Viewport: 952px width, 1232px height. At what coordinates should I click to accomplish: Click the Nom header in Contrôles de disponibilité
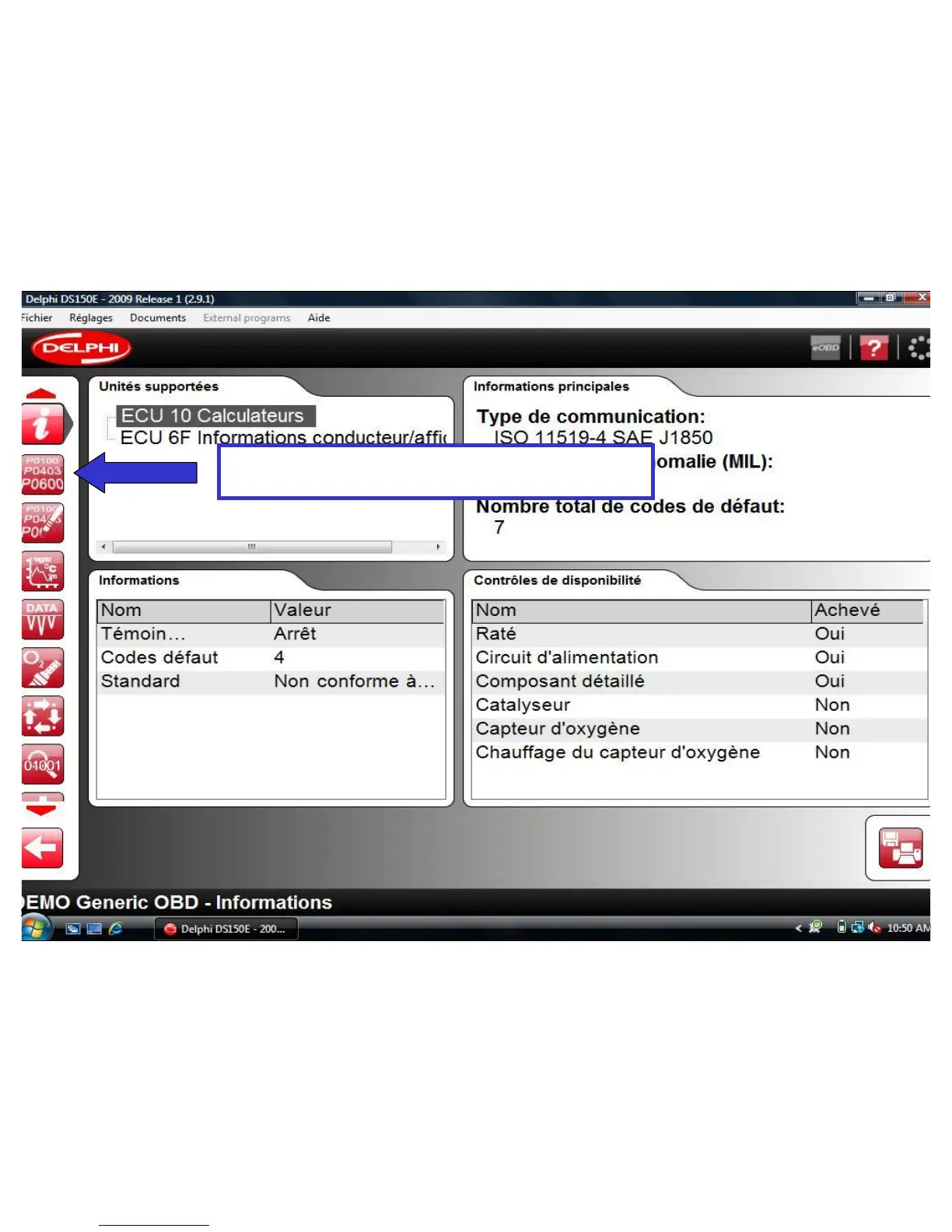[642, 611]
